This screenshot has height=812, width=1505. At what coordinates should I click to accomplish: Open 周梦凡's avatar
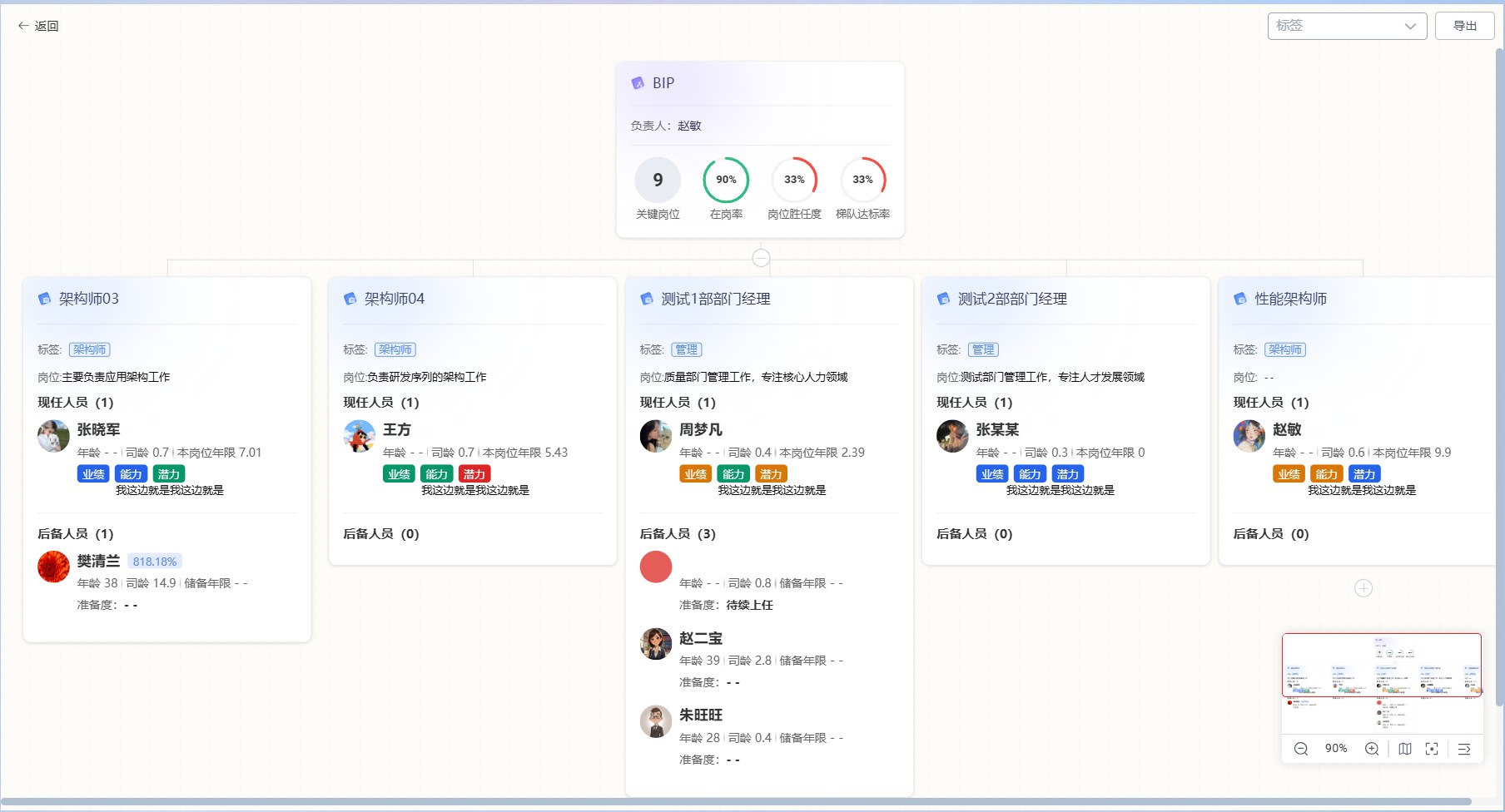[x=656, y=436]
